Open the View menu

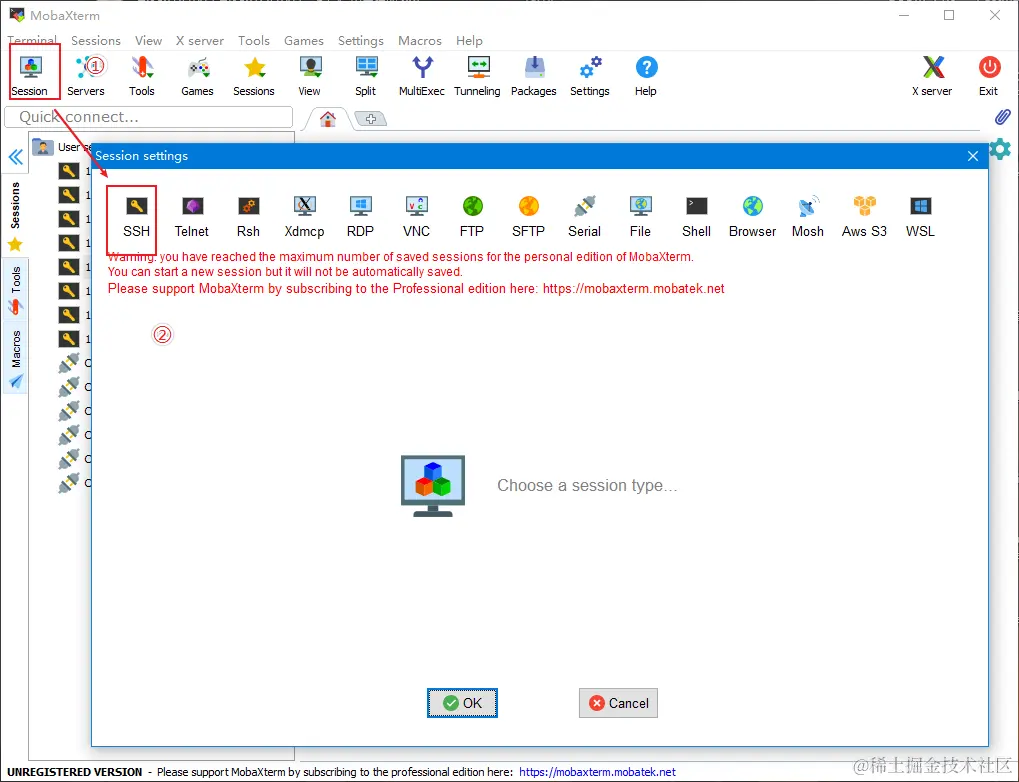[x=148, y=40]
